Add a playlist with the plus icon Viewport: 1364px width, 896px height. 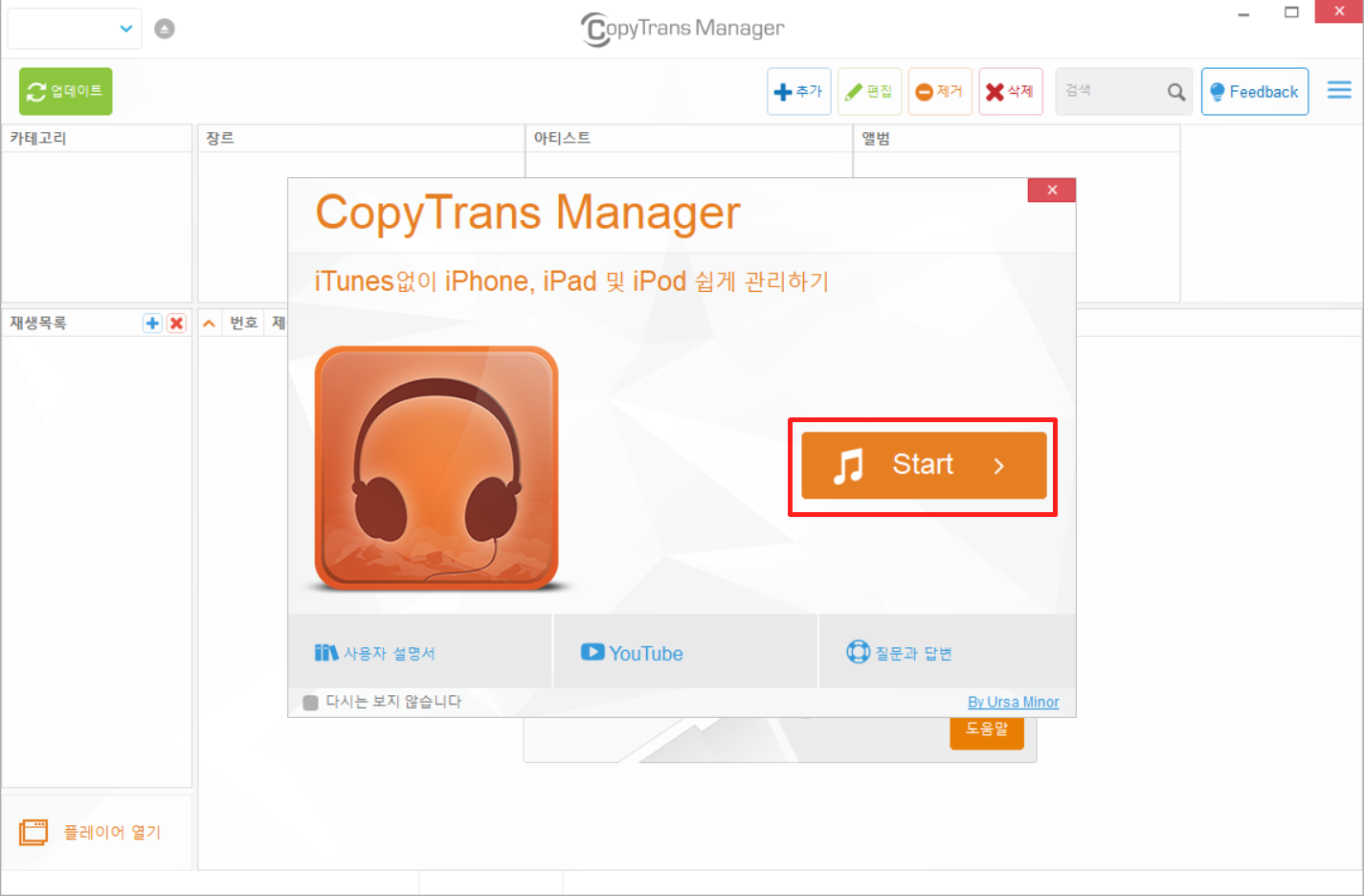coord(152,324)
